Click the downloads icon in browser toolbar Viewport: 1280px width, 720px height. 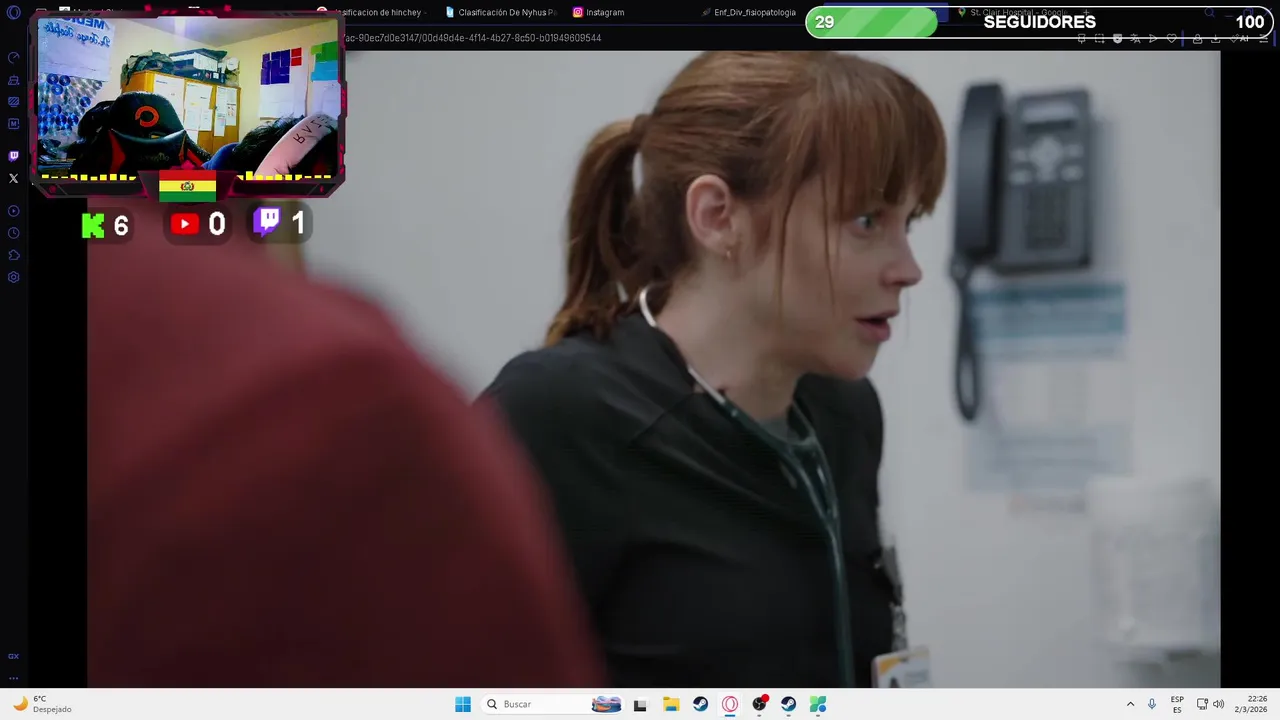click(1216, 39)
